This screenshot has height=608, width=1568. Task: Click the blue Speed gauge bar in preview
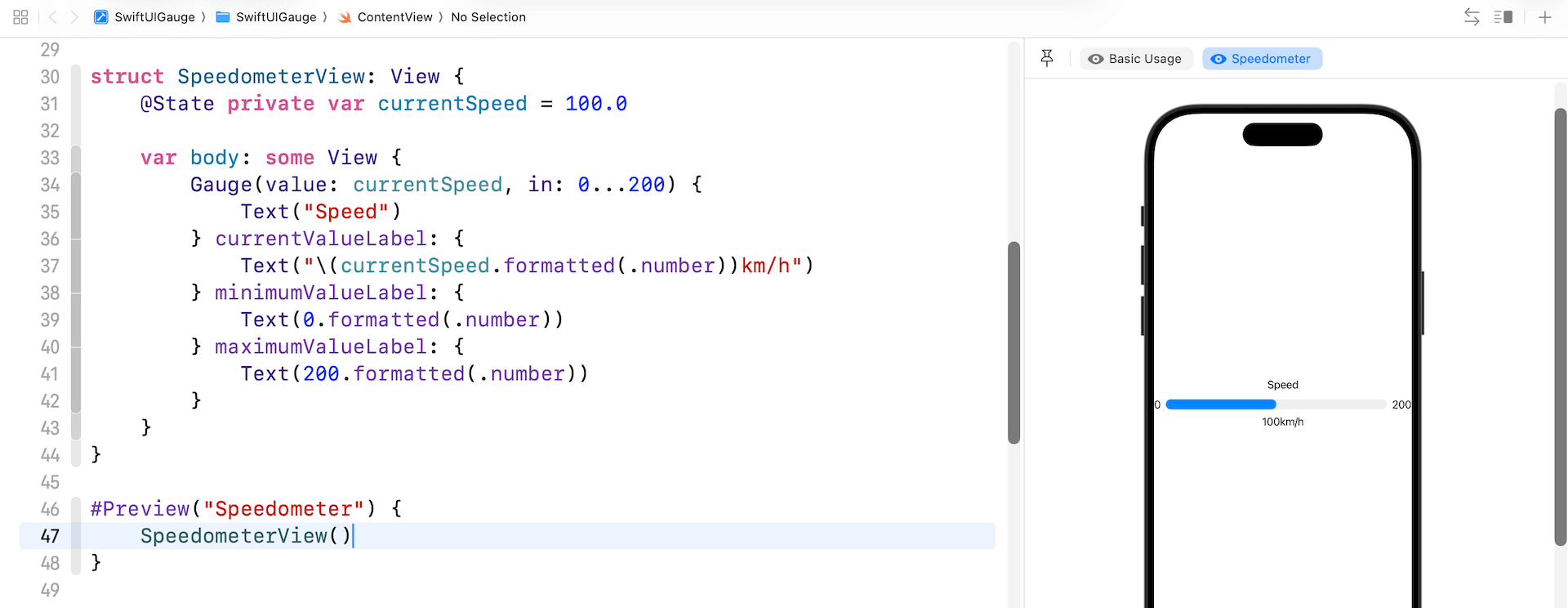pos(1220,405)
